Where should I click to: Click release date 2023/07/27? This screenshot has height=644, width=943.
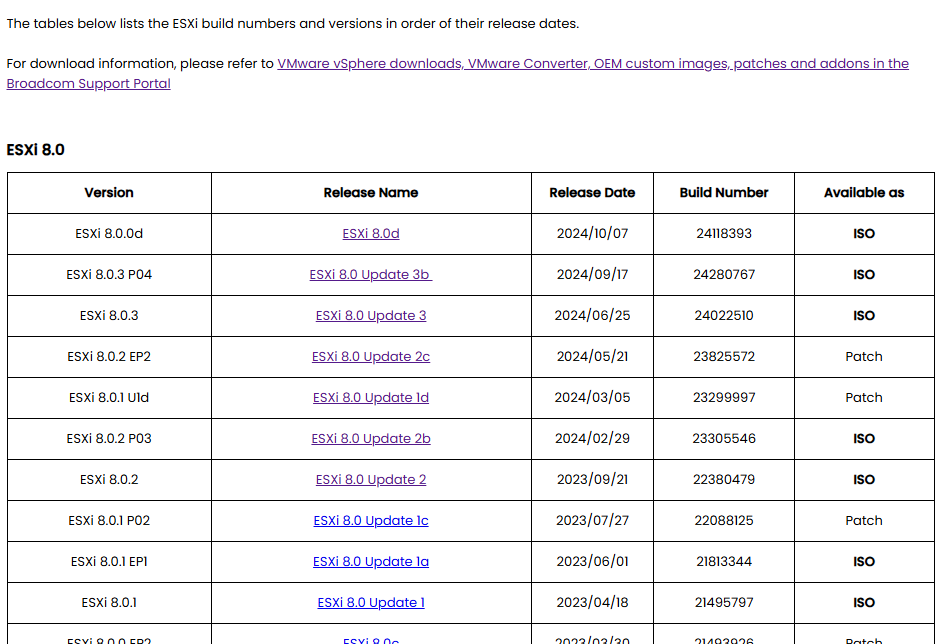tap(592, 520)
